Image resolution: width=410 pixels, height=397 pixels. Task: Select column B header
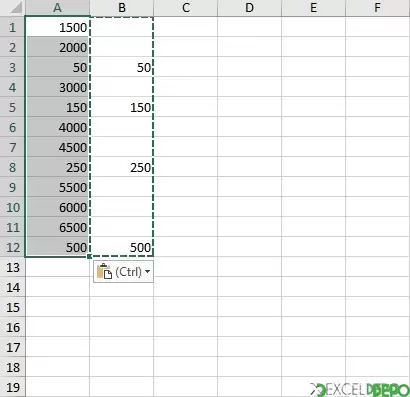tap(122, 8)
